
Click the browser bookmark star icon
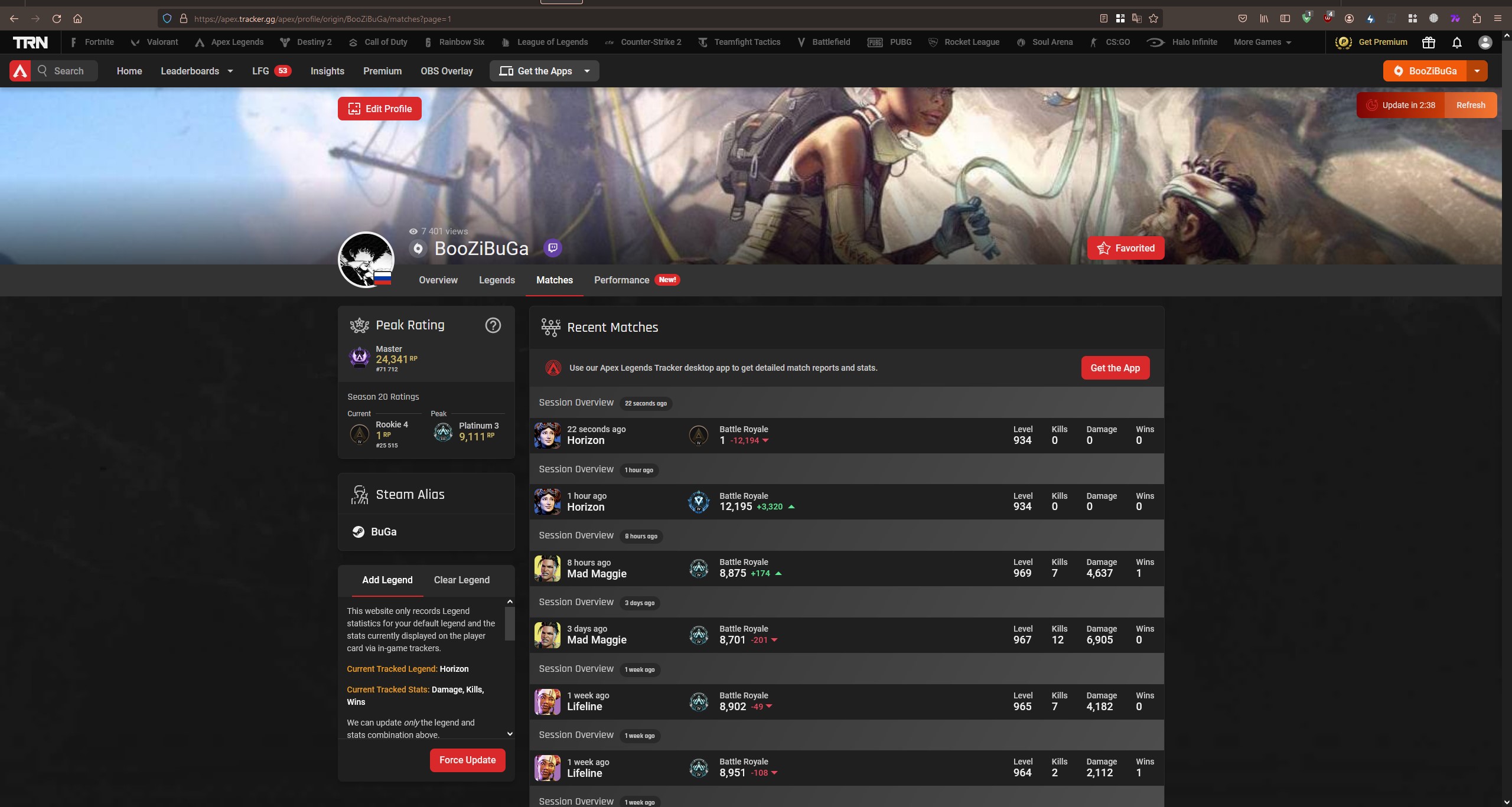[1153, 19]
